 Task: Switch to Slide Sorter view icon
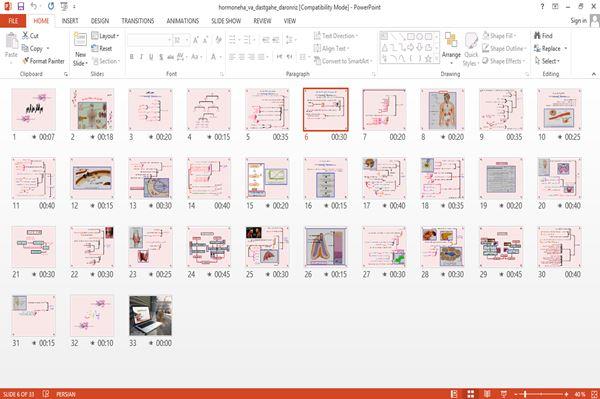[x=471, y=394]
